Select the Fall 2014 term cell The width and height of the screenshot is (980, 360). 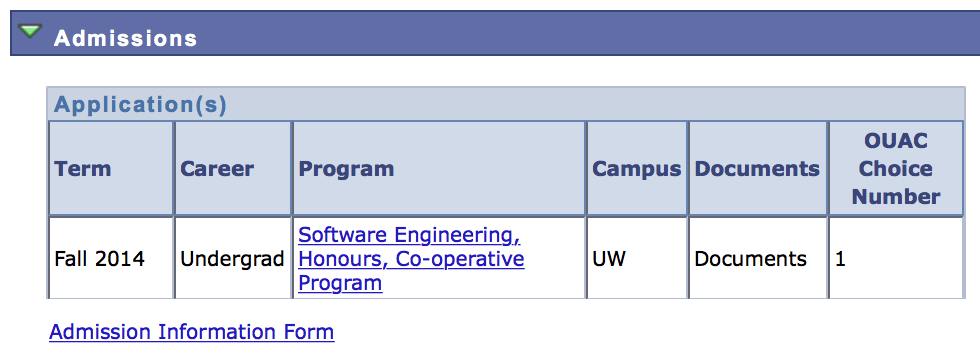tap(111, 258)
